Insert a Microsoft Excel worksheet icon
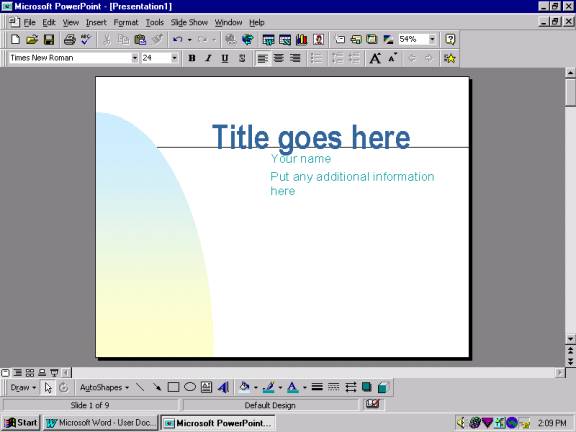Screen dimensions: 576x432 285,39
